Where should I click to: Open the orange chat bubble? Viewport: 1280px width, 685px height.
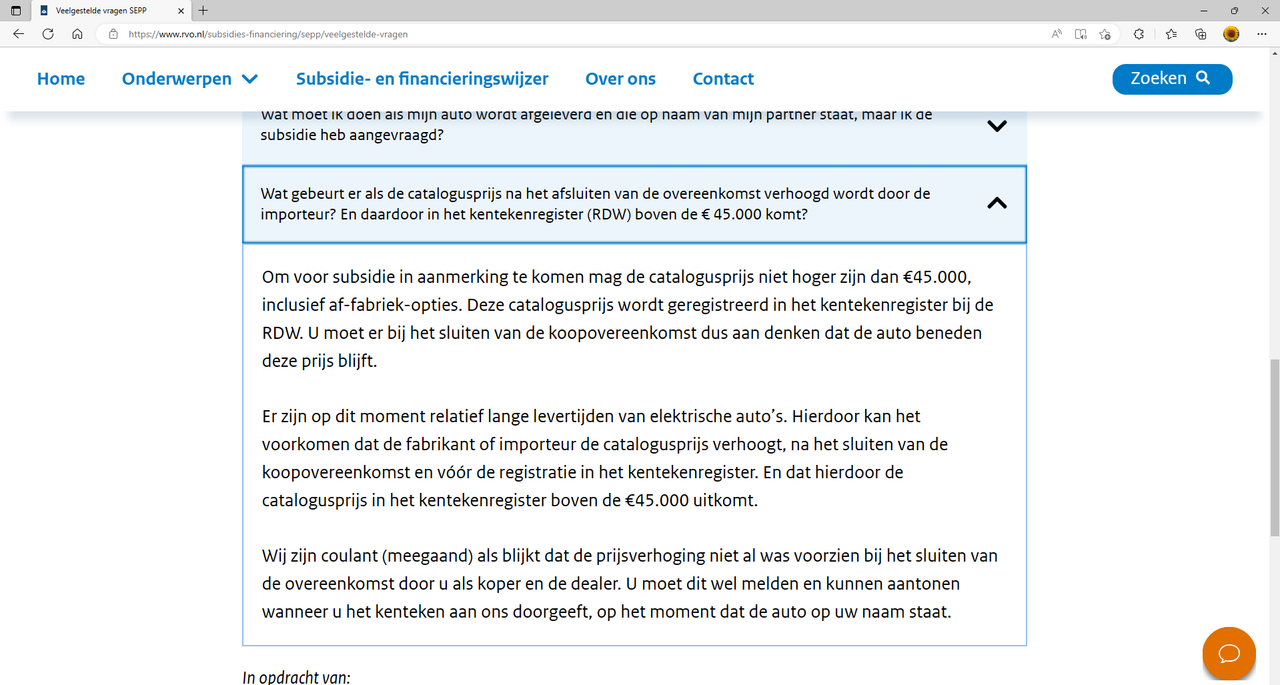[1228, 653]
